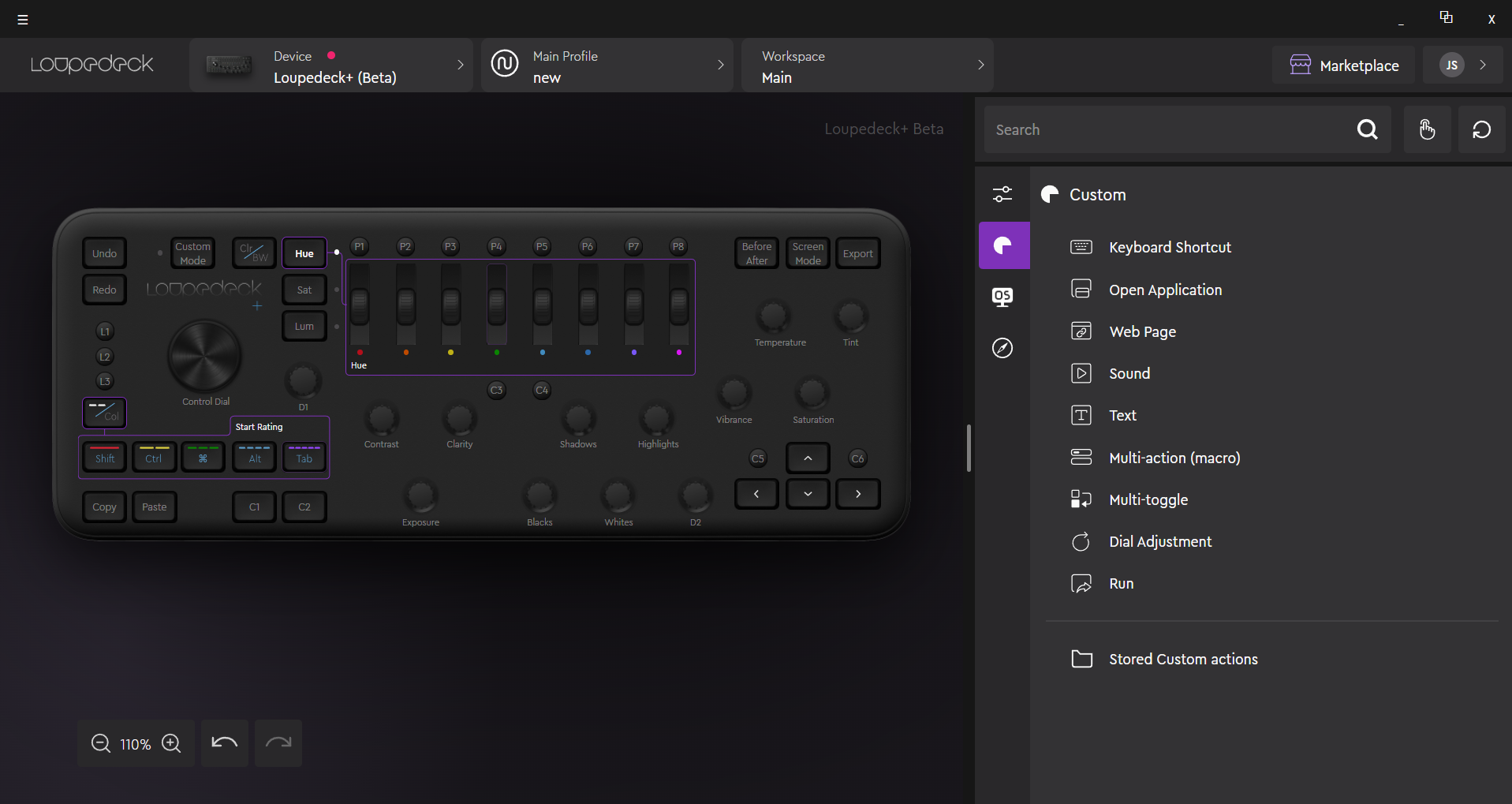This screenshot has width=1512, height=804.
Task: Zoom in the device view
Action: click(171, 743)
